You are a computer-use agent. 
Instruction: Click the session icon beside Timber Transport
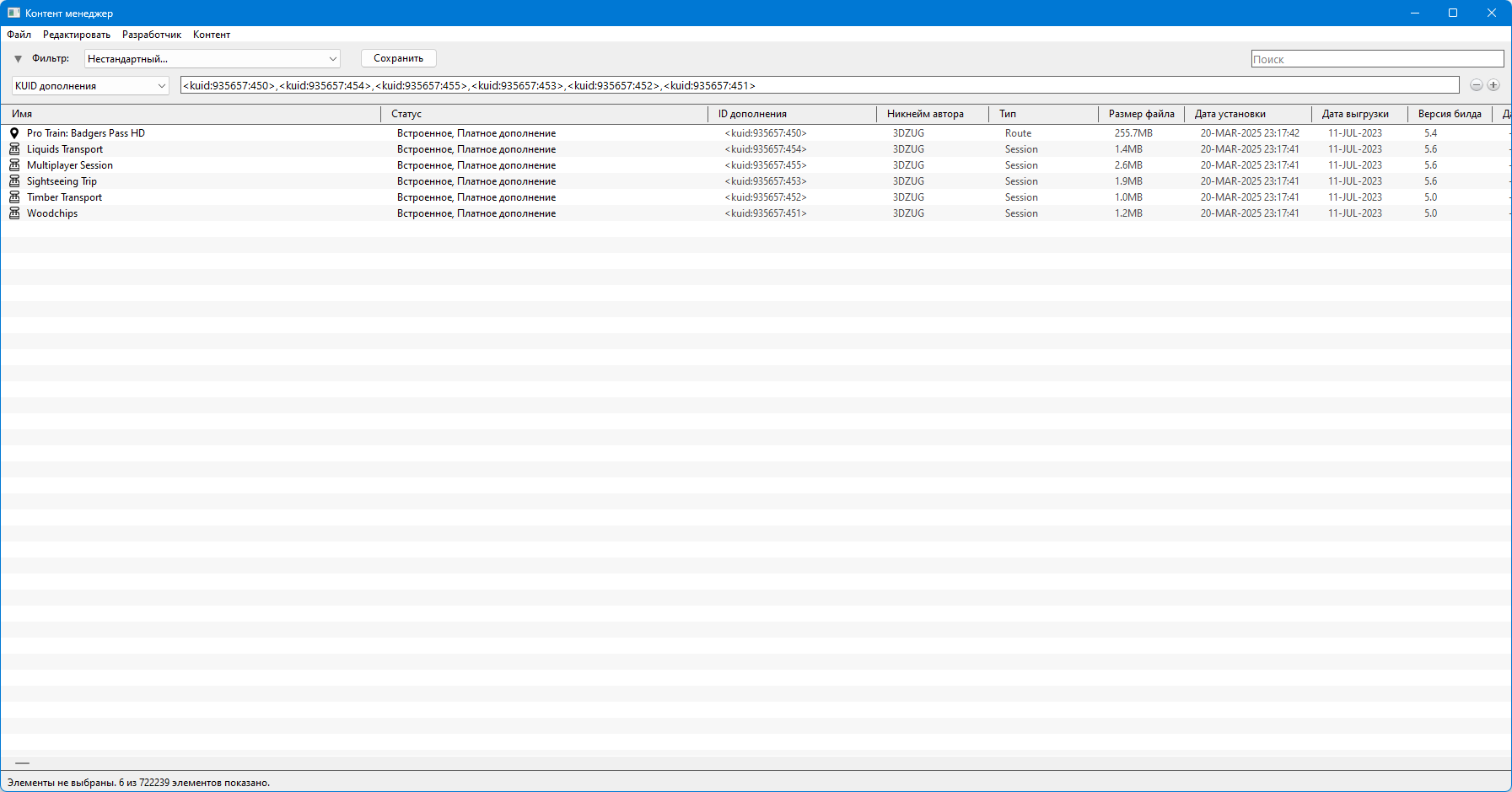[x=14, y=197]
